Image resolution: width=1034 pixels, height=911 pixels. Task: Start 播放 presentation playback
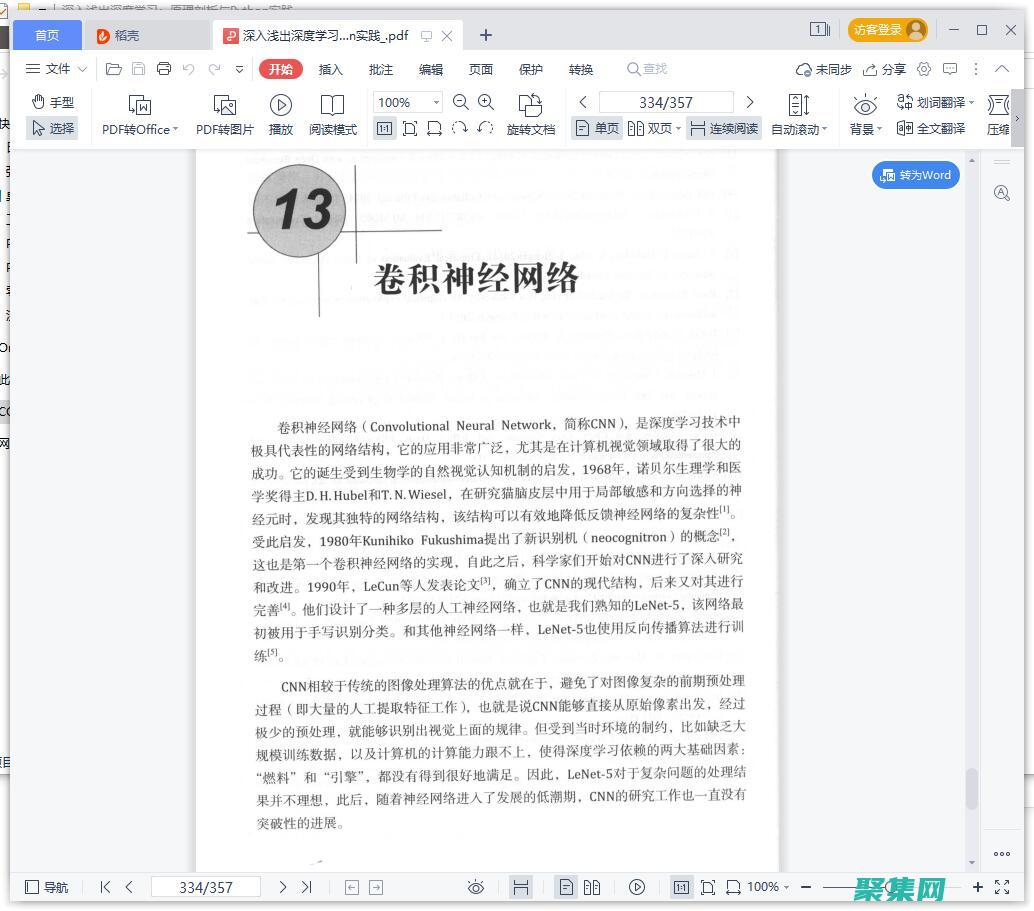click(281, 113)
